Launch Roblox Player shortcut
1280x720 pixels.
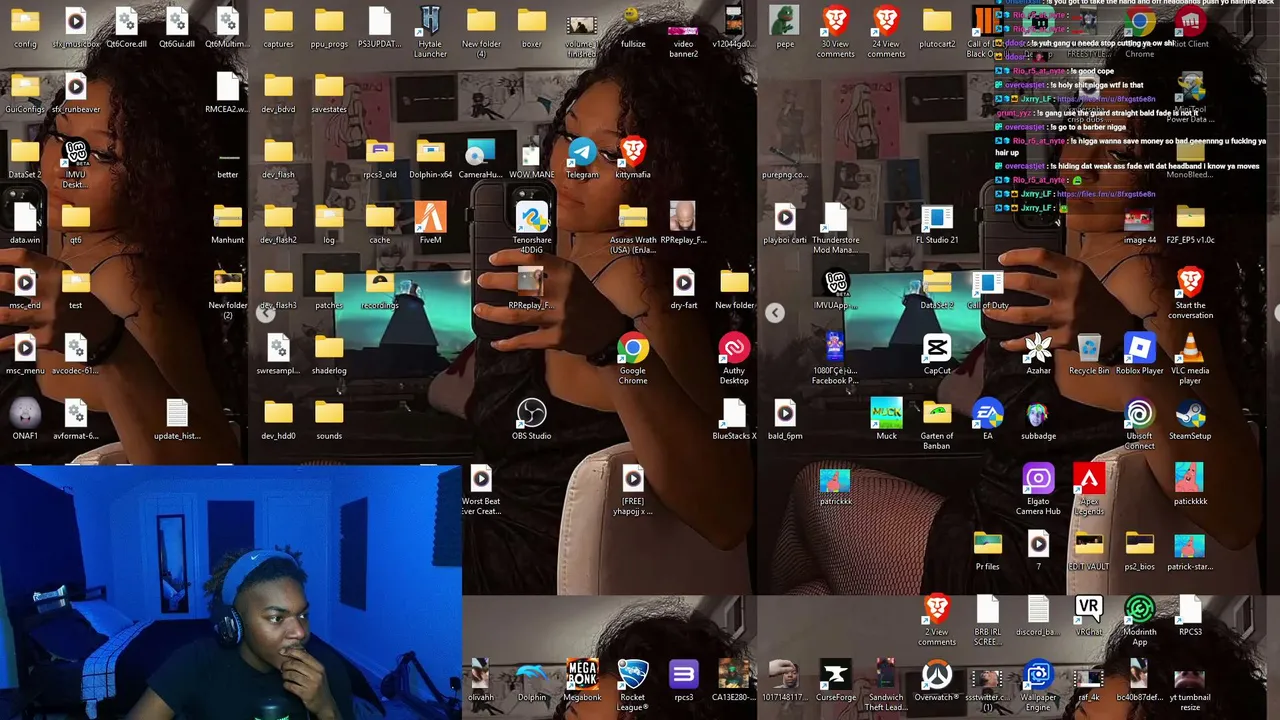coord(1139,348)
